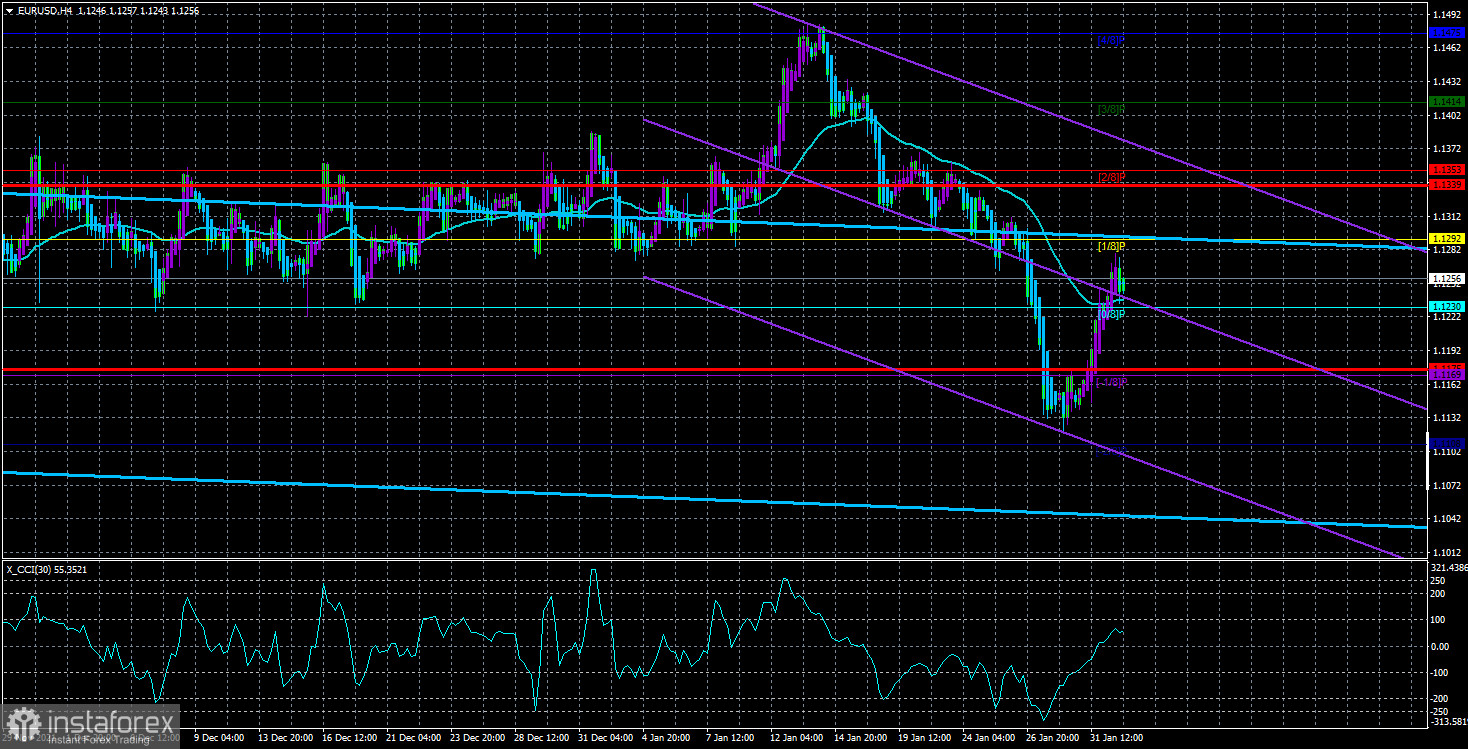Click the [4/8]P Murray level label

[1111, 40]
